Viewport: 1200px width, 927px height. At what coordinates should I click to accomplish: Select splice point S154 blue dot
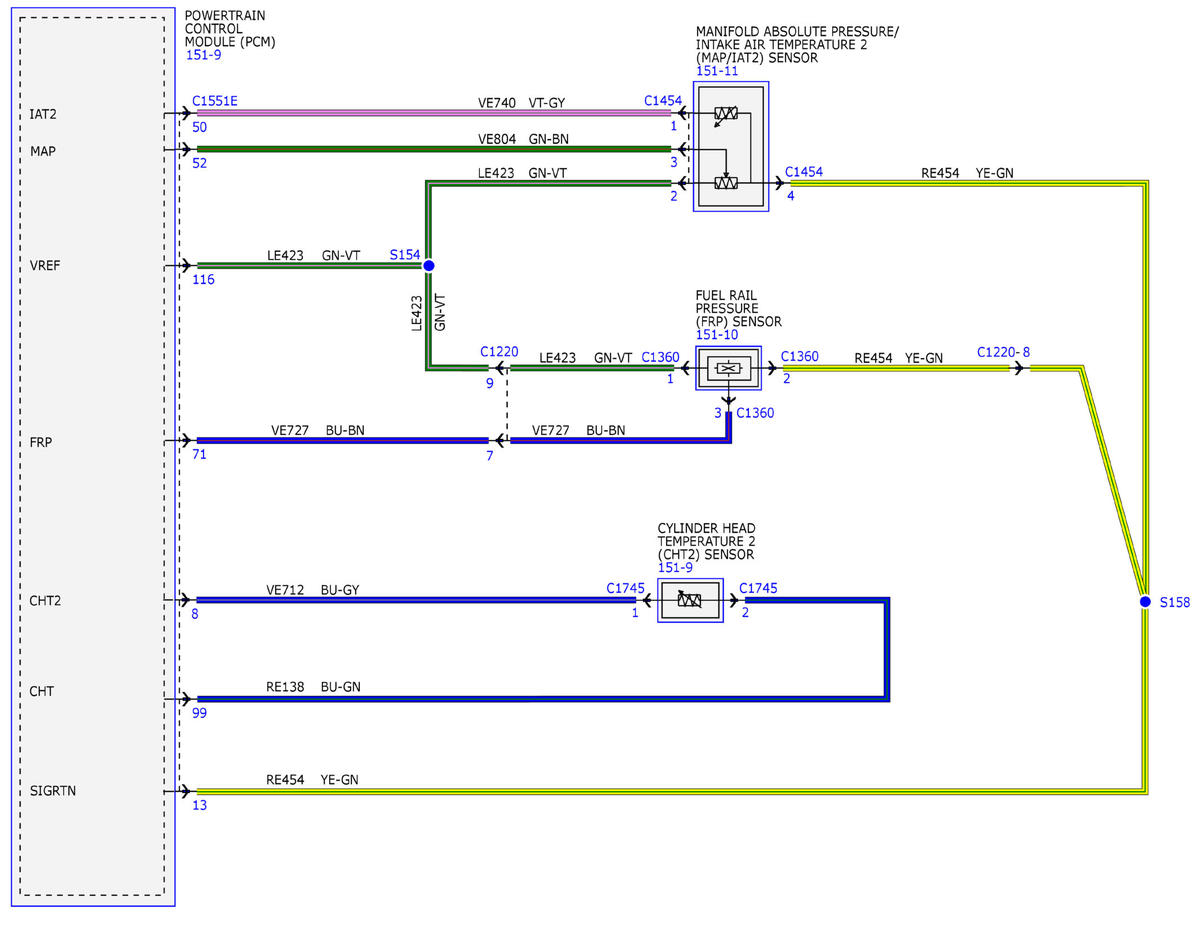[x=428, y=266]
